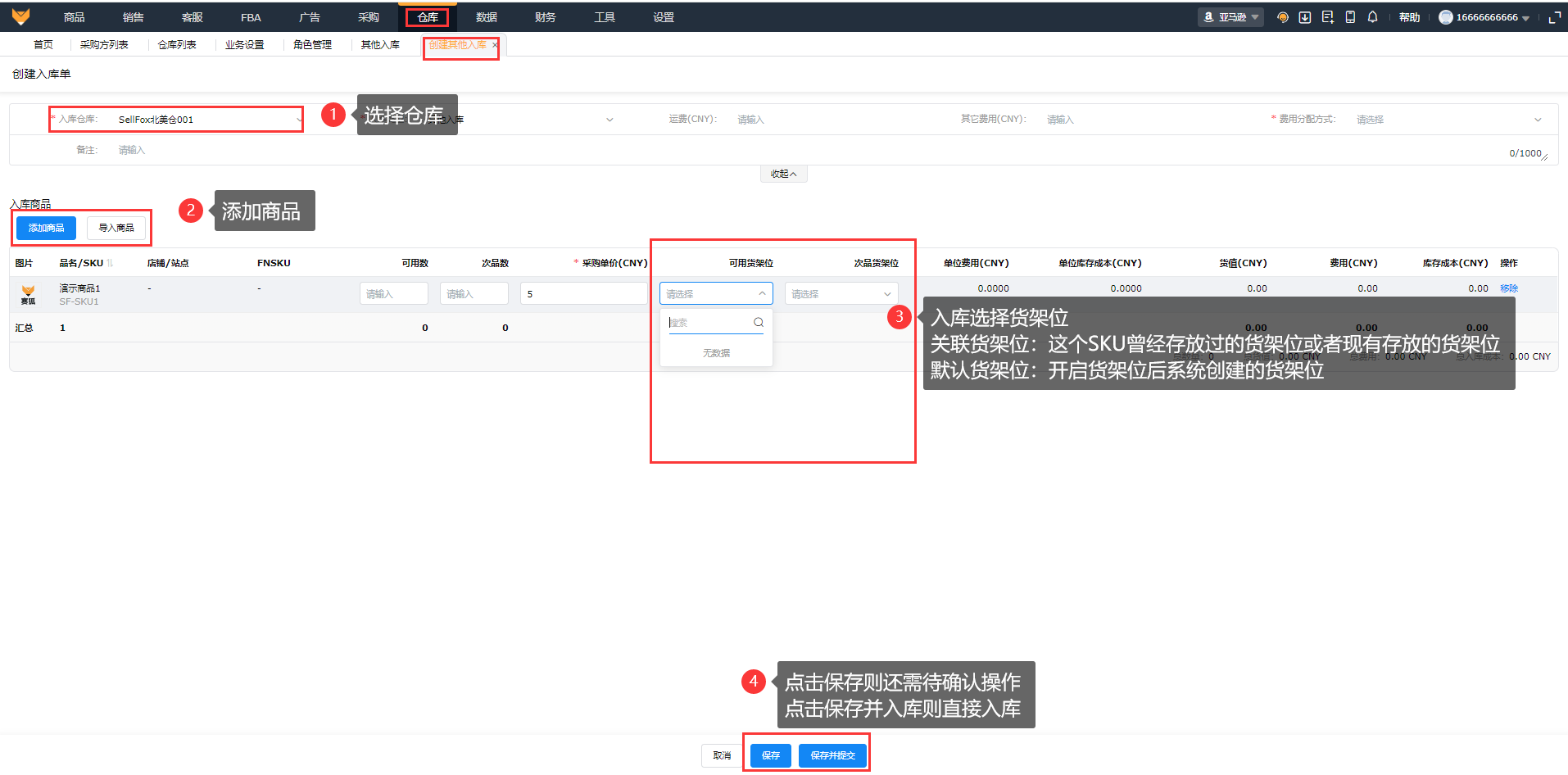Click the 演示商品1 product thumbnail

pyautogui.click(x=28, y=294)
